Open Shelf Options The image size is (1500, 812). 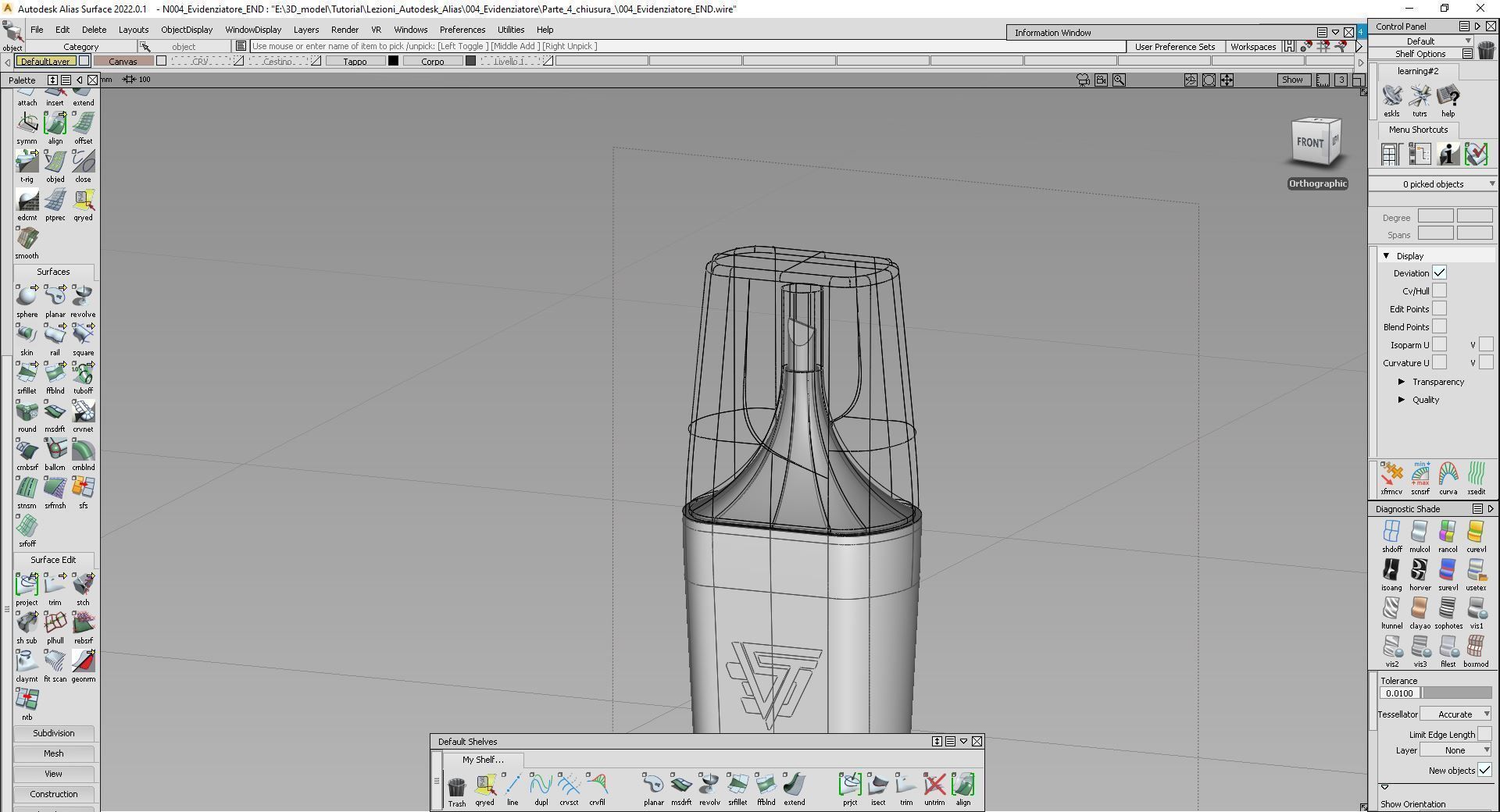pos(1420,54)
